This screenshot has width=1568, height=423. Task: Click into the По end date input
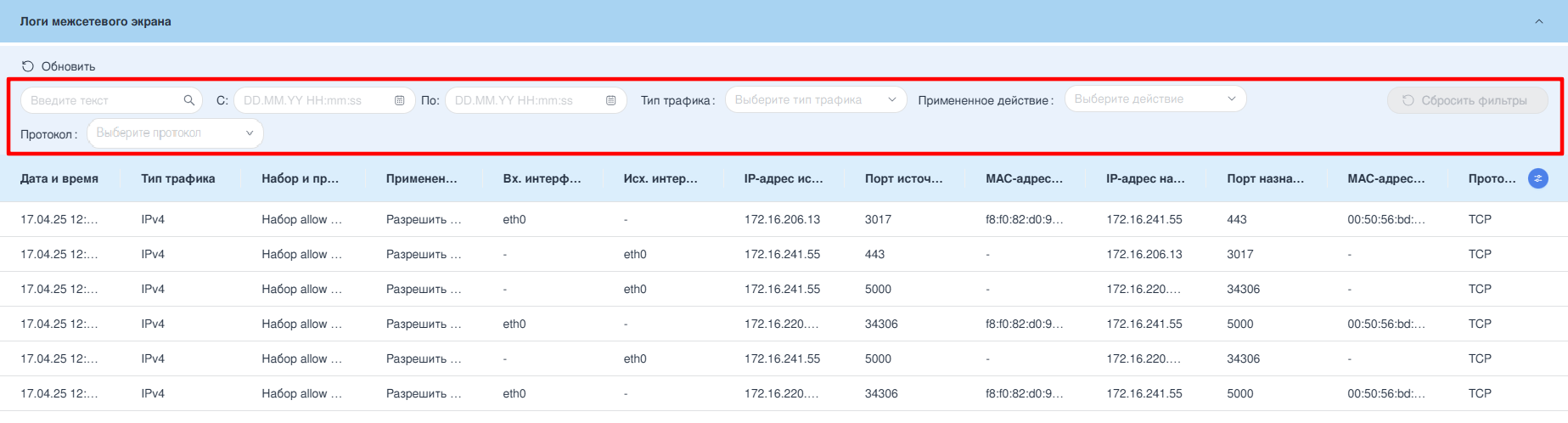click(525, 100)
